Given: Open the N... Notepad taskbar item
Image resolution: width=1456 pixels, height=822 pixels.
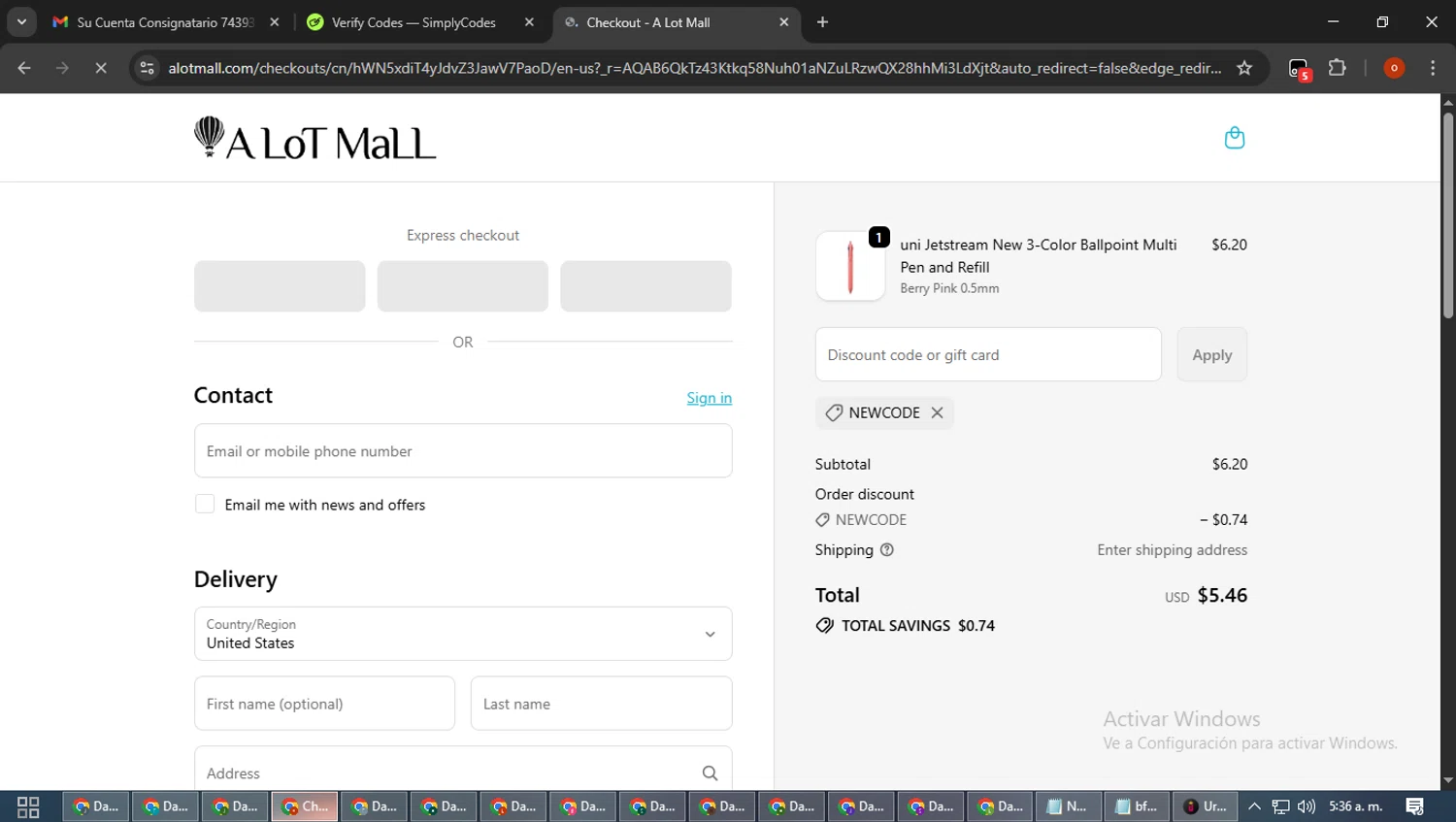Looking at the screenshot, I should [x=1067, y=806].
